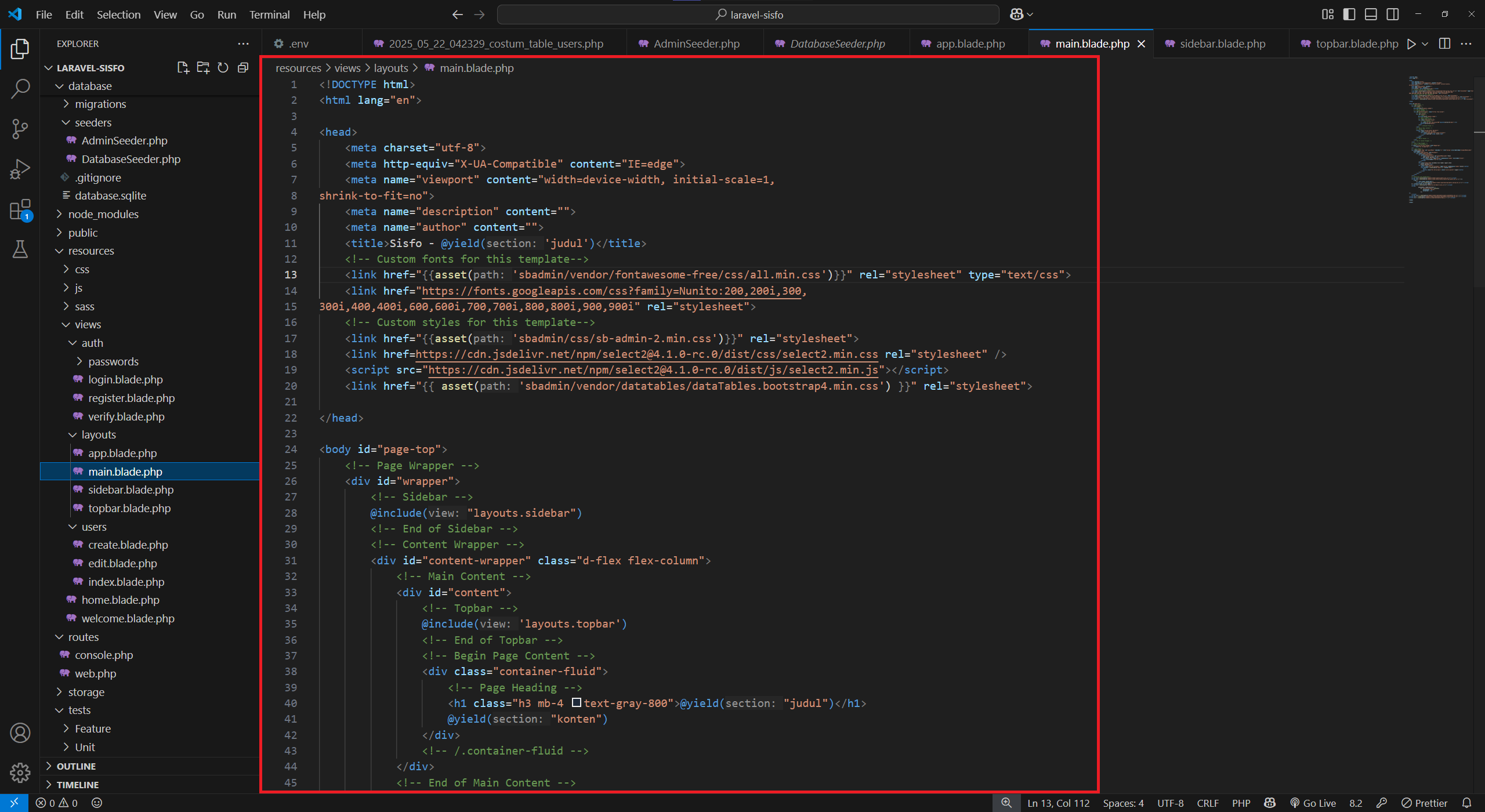Toggle the primary sidebar visibility

point(1349,14)
